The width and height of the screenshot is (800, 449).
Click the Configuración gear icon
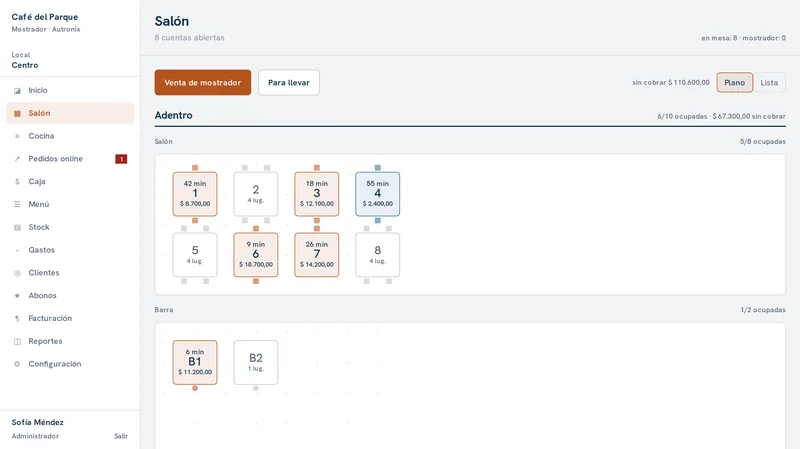[x=17, y=364]
